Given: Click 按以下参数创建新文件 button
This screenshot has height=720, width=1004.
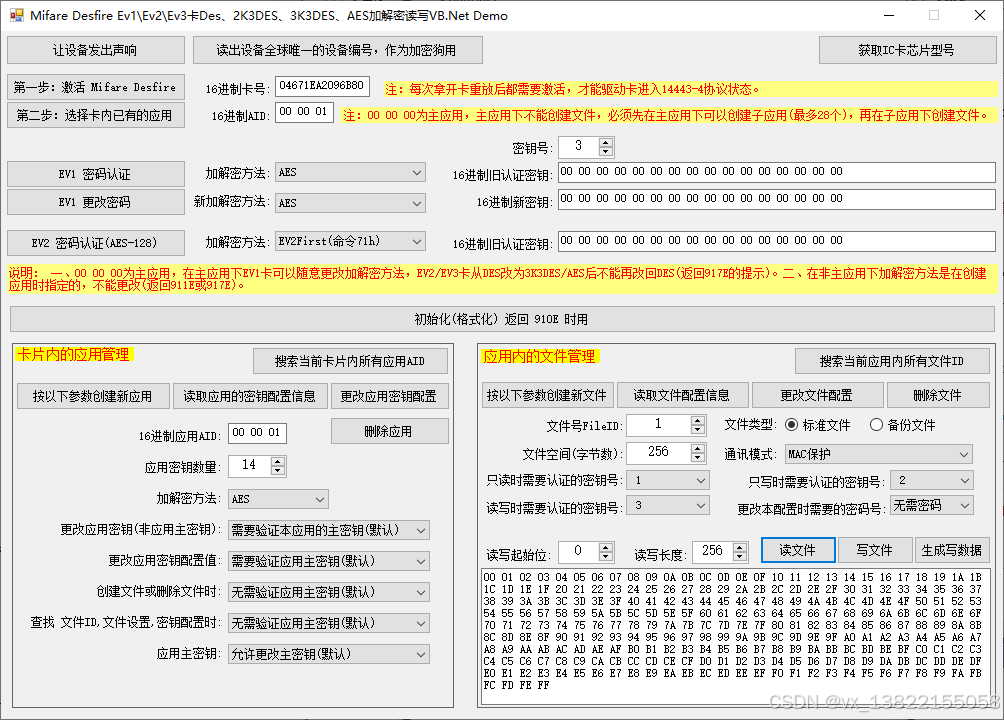Looking at the screenshot, I should 547,395.
